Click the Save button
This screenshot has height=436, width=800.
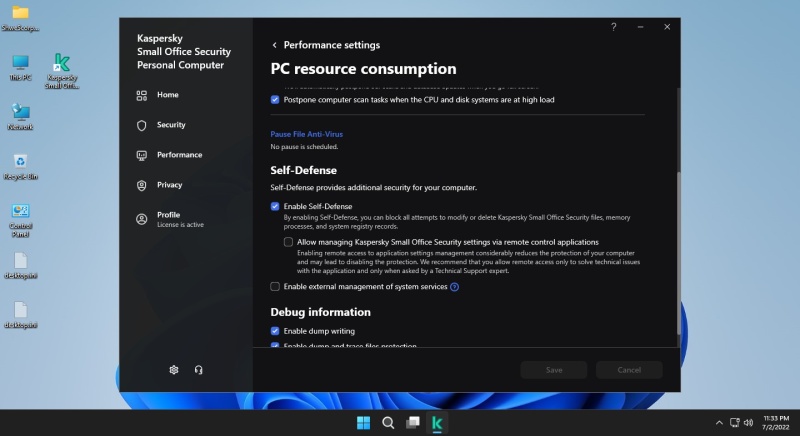point(554,370)
